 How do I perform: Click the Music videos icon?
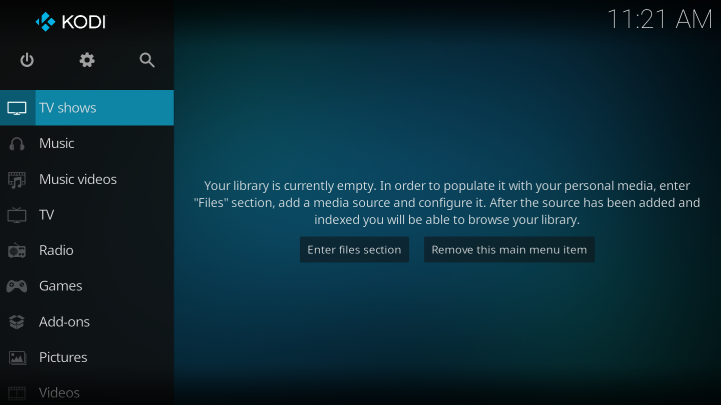(x=17, y=180)
